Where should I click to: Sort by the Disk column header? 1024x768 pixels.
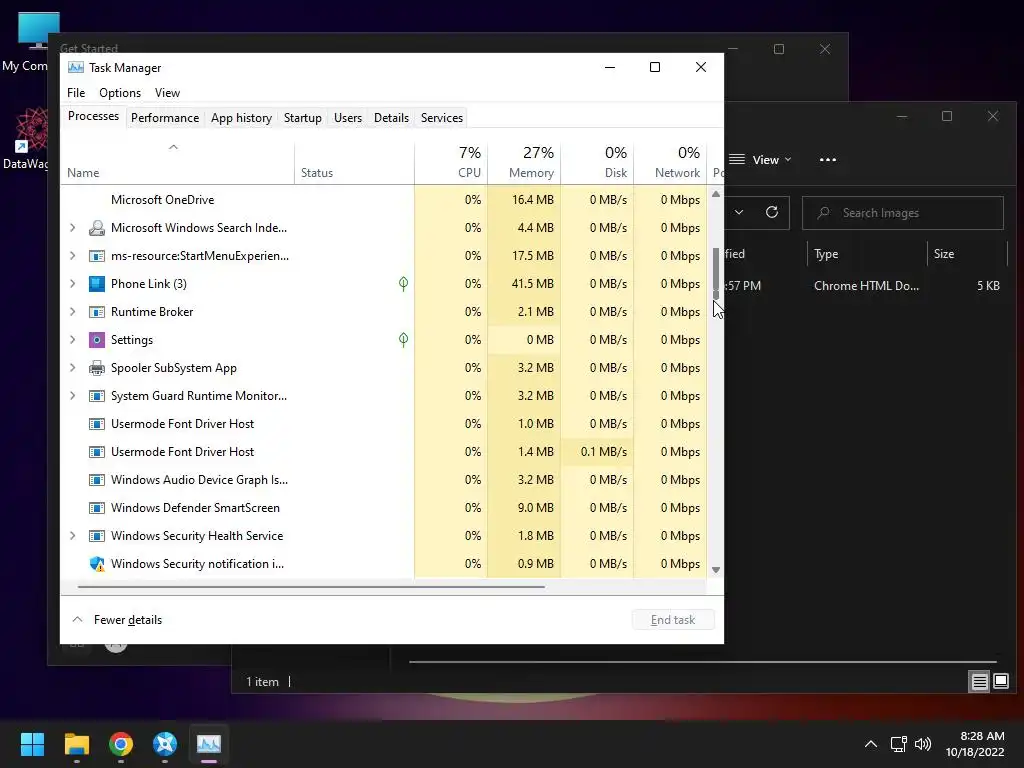coord(598,163)
